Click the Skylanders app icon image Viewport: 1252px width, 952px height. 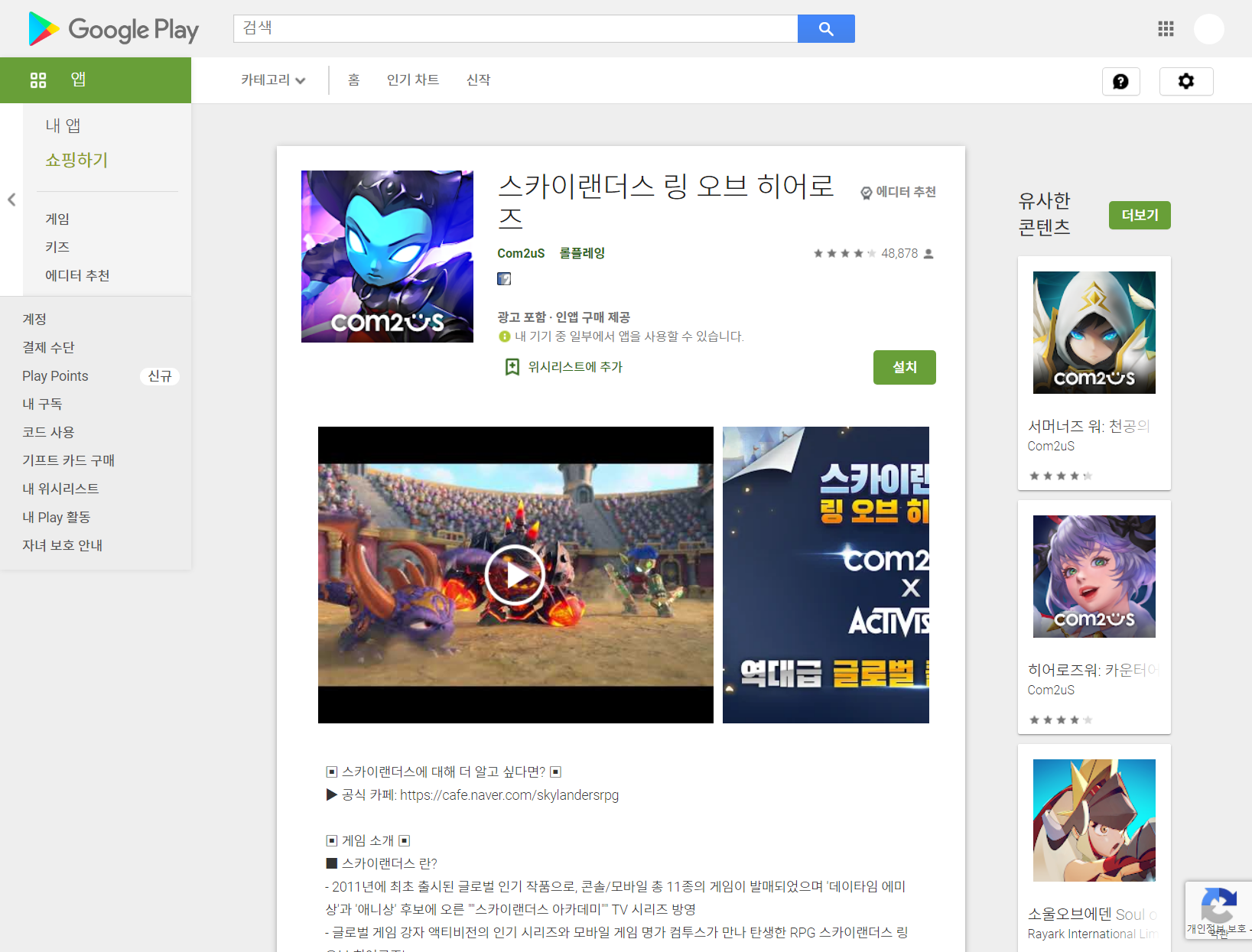387,256
